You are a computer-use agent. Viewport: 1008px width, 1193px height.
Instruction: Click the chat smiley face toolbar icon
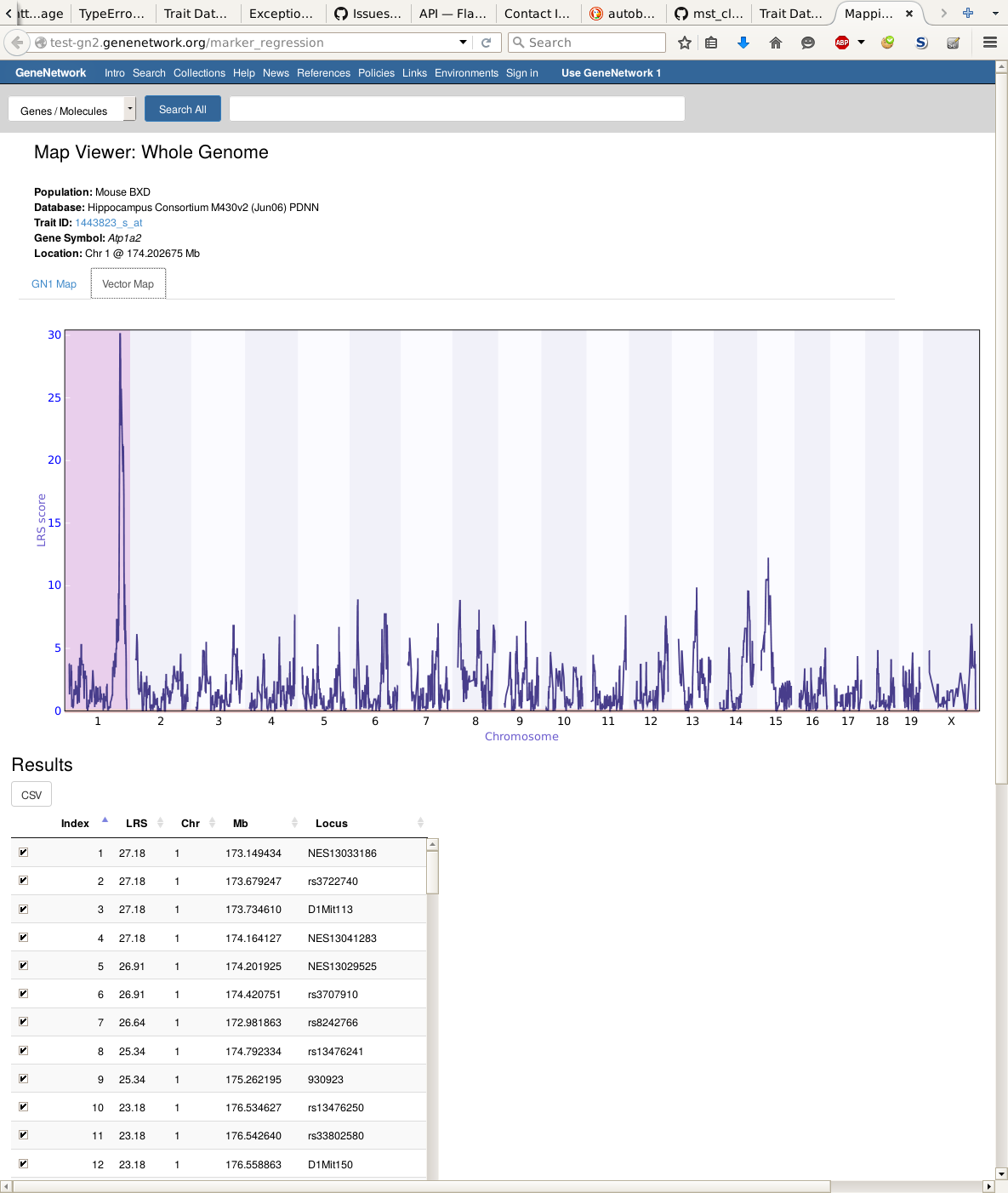click(807, 43)
